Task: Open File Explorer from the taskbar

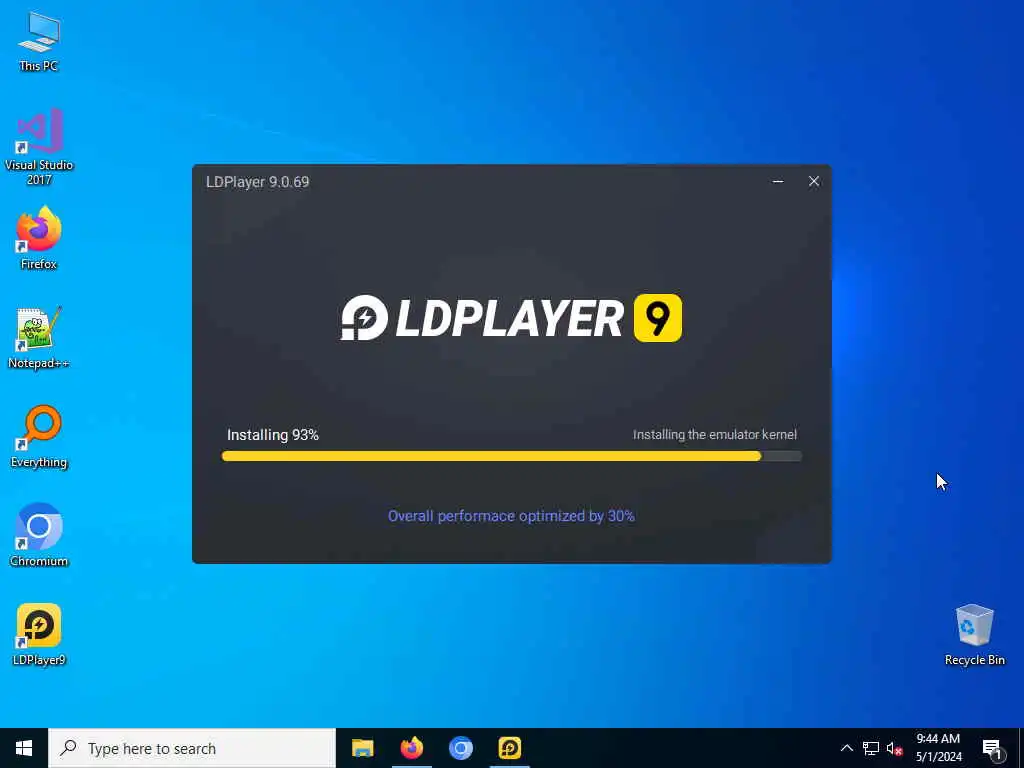Action: point(362,748)
